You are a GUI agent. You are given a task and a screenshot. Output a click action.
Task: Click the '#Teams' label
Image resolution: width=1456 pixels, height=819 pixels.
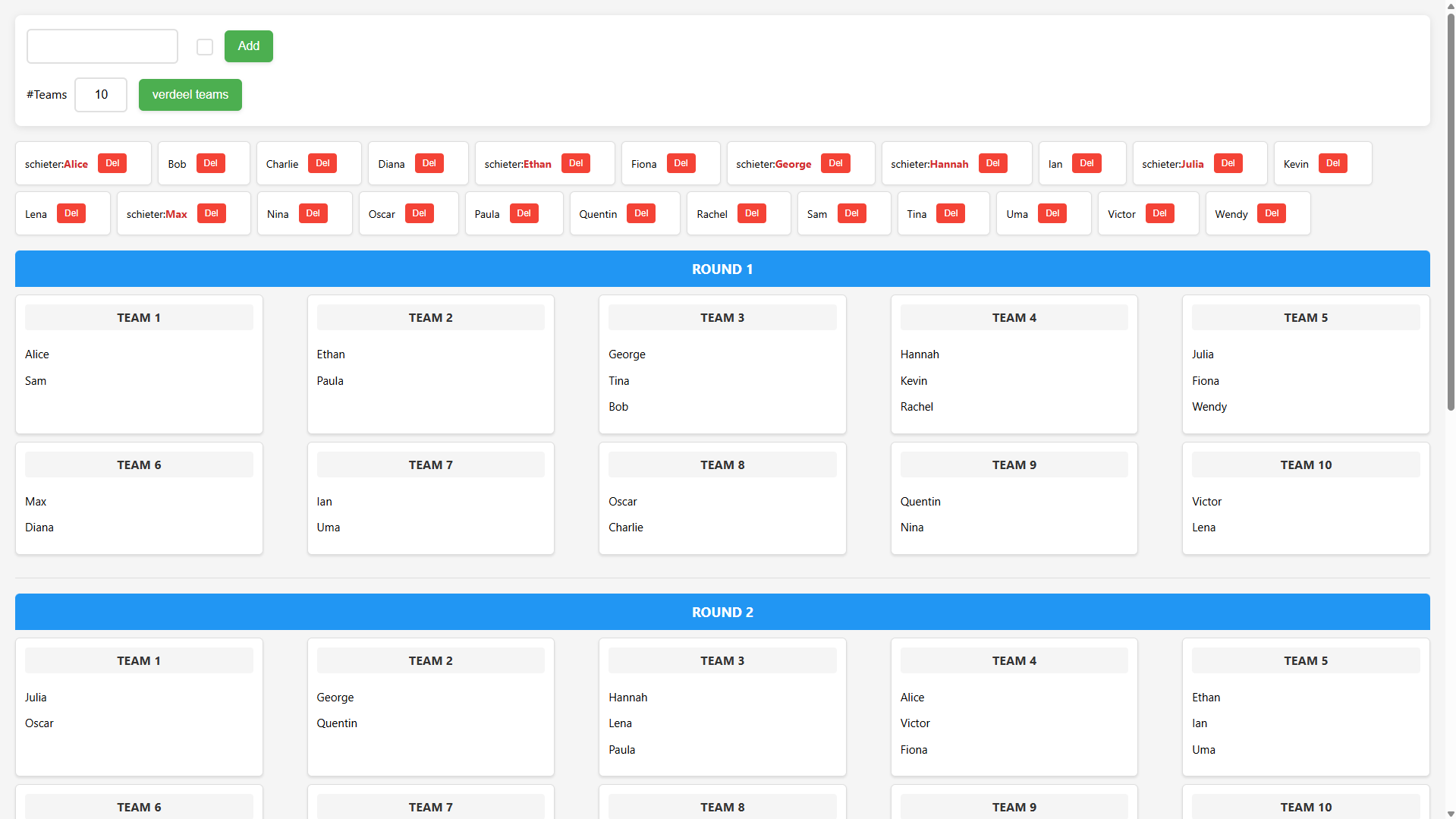click(x=47, y=95)
